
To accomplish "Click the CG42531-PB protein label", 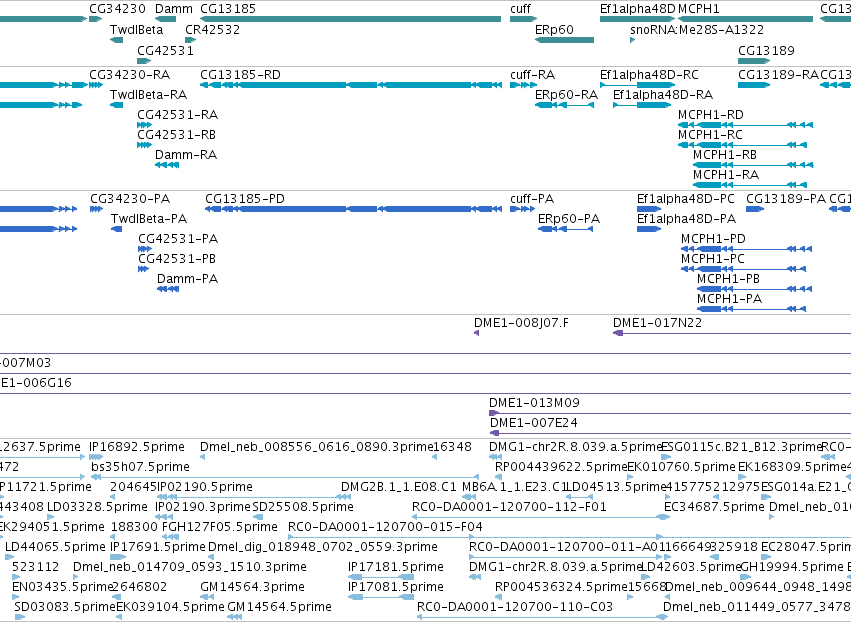I will coord(177,259).
